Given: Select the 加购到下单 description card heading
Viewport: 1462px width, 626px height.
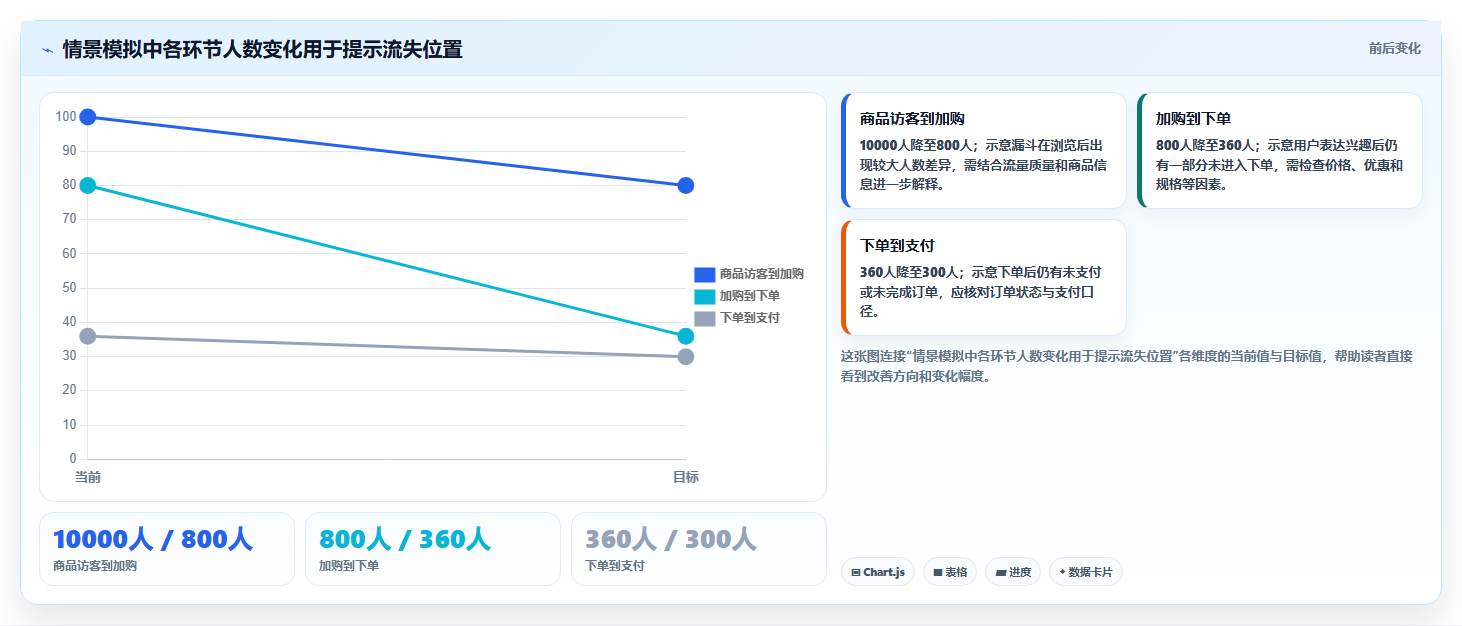Looking at the screenshot, I should pos(1194,118).
